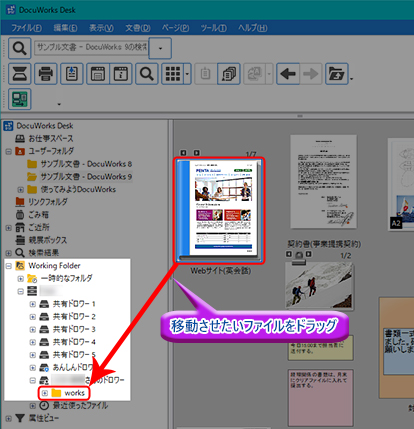The image size is (414, 429).
Task: Click the greyed clipboard paste icon
Action: [205, 74]
